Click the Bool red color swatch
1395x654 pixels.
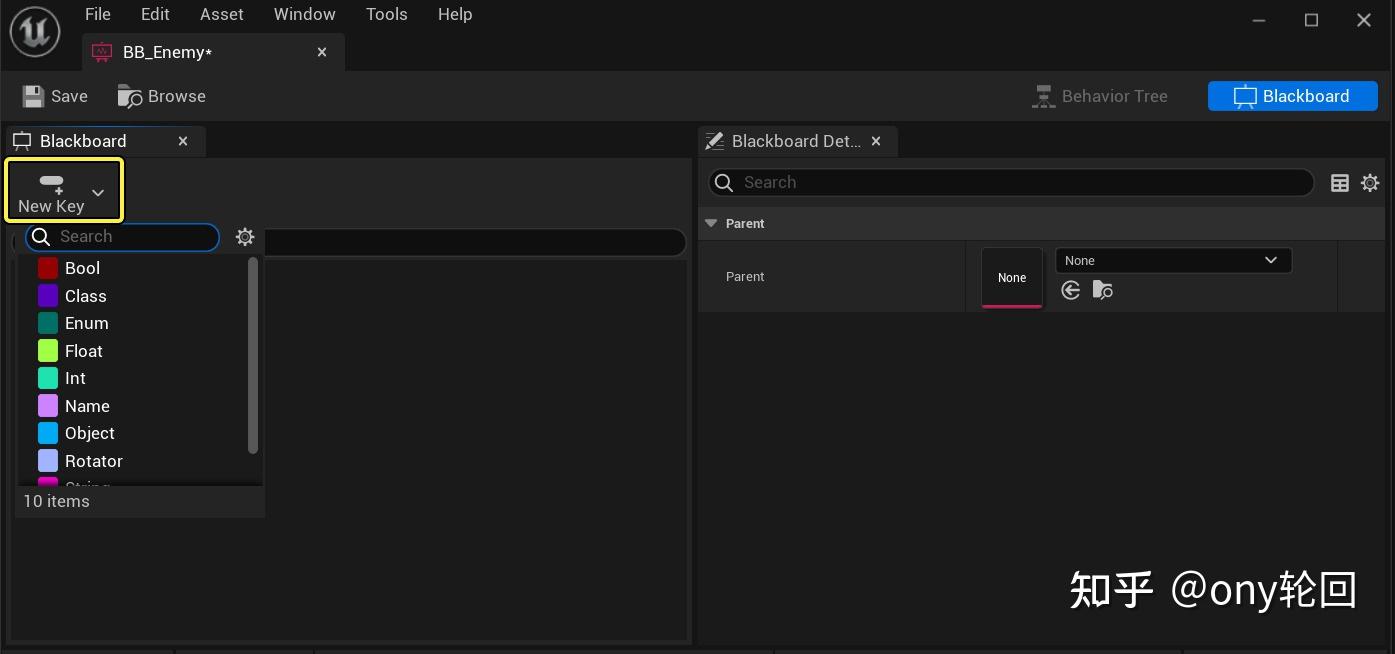(x=48, y=268)
